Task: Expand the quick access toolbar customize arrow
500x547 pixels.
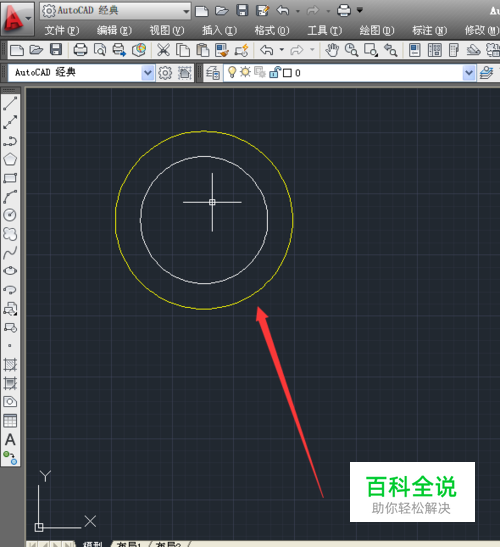Action: (x=360, y=10)
